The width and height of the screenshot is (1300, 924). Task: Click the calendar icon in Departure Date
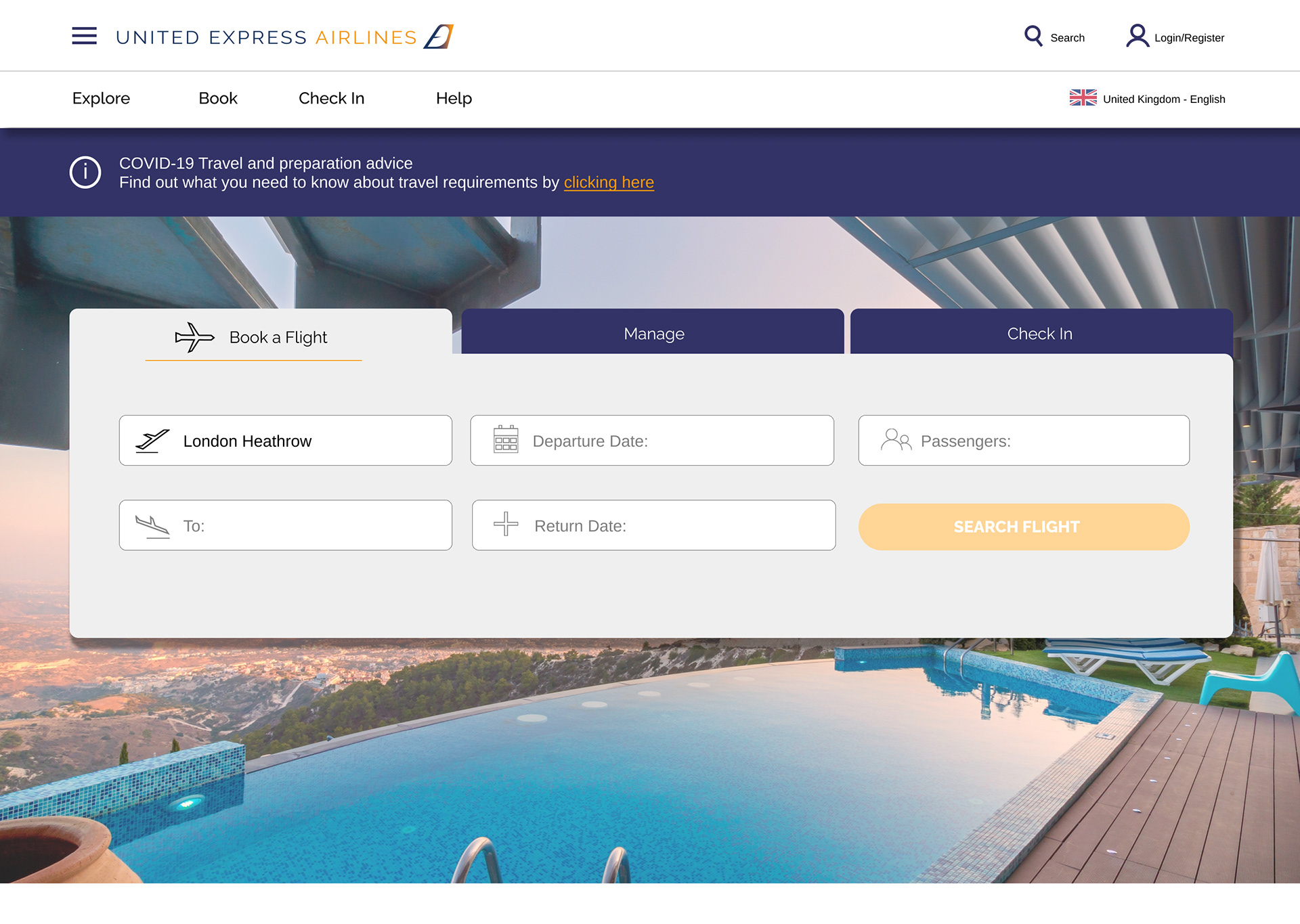(x=506, y=439)
